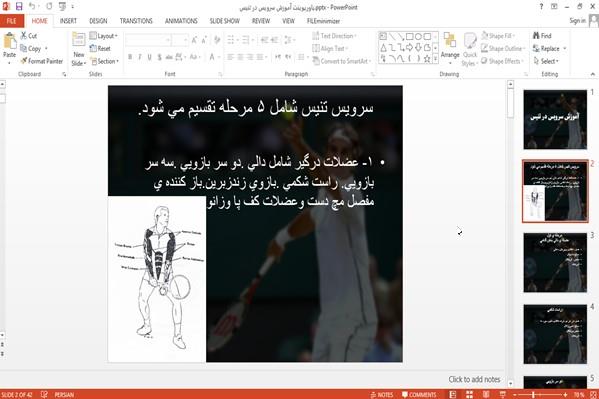Switch to the DESIGN ribbon tab

[x=98, y=21]
